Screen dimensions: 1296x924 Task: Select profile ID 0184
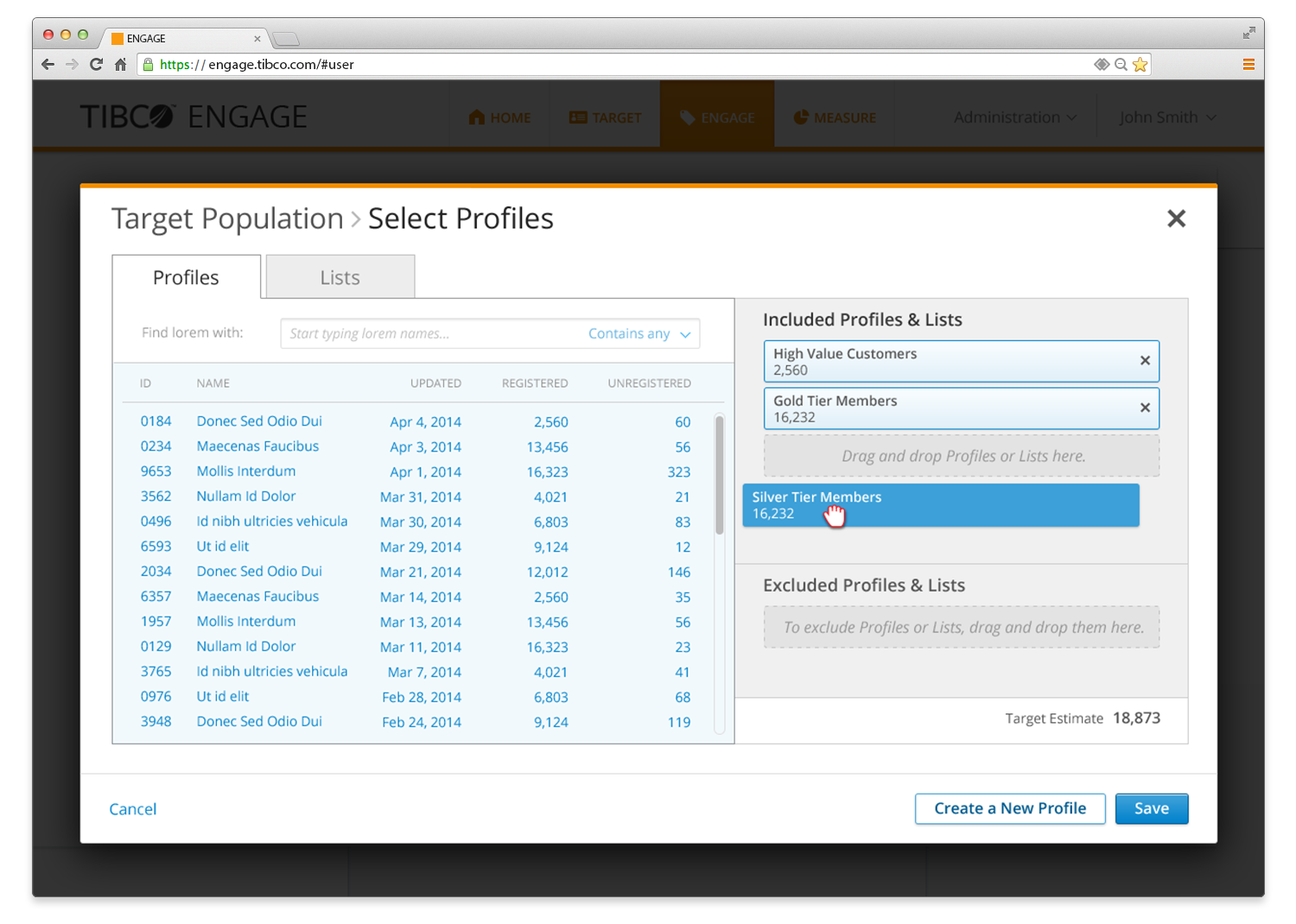point(156,421)
